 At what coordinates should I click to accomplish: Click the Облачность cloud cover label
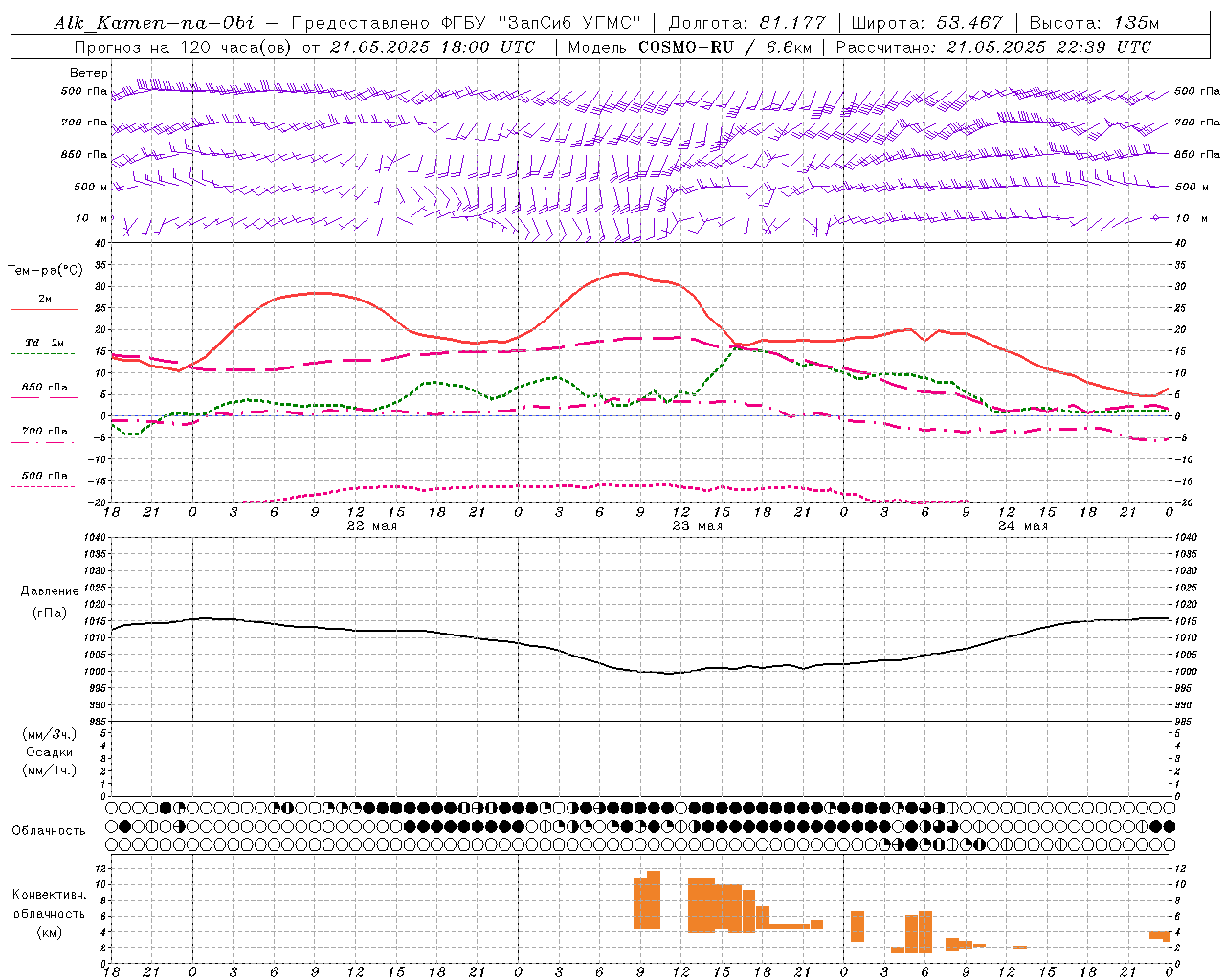49,830
